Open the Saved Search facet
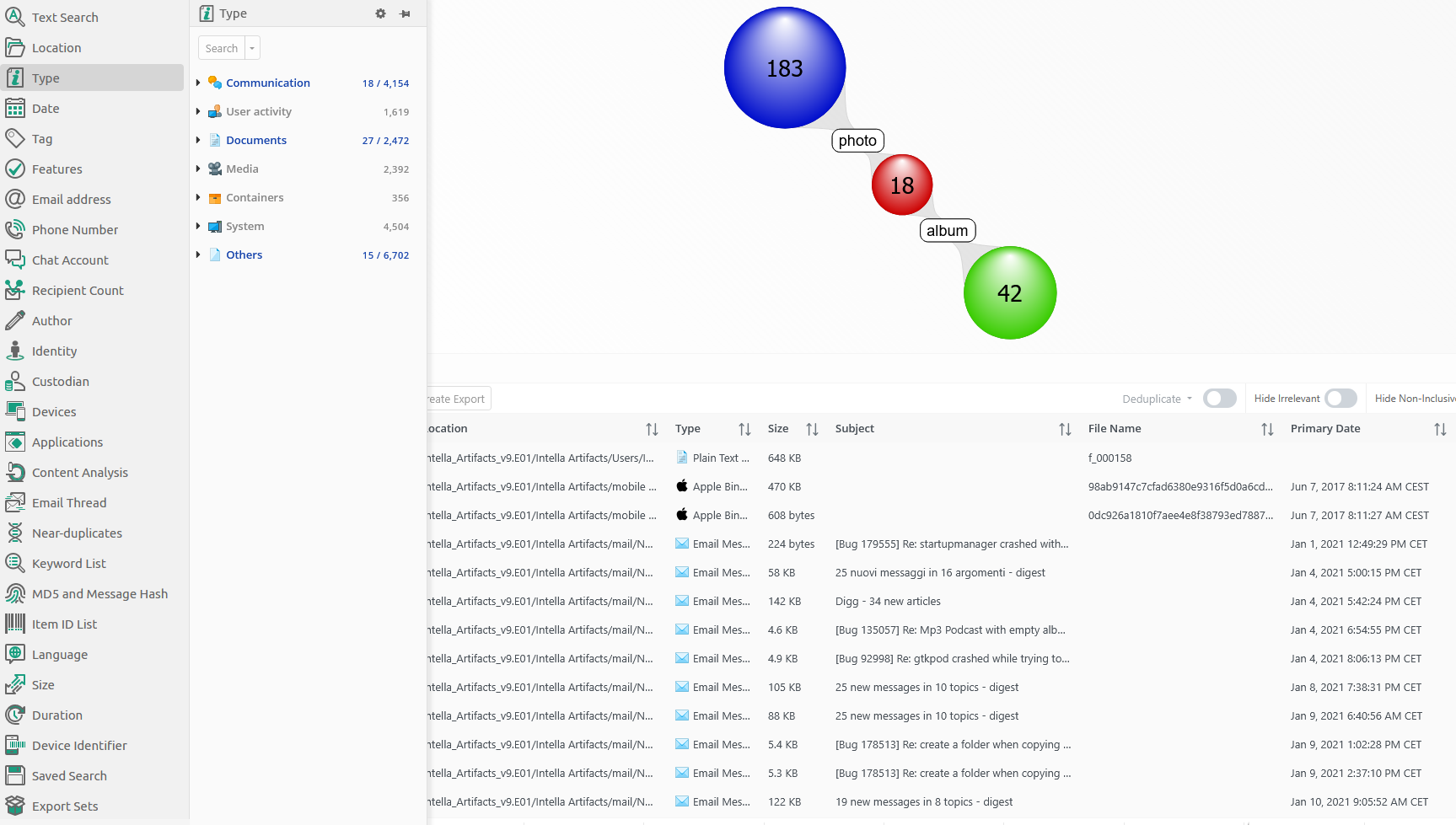Screen dimensions: 1456x825 (x=69, y=776)
